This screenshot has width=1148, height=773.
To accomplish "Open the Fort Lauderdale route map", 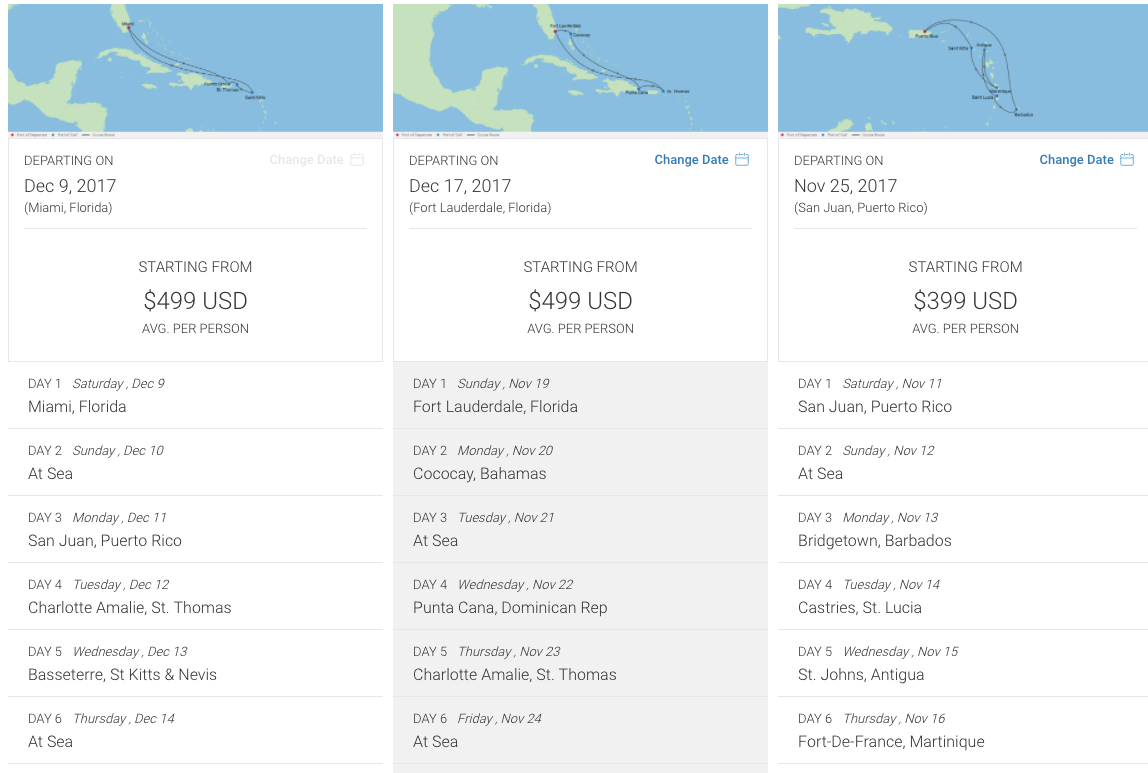I will point(580,67).
